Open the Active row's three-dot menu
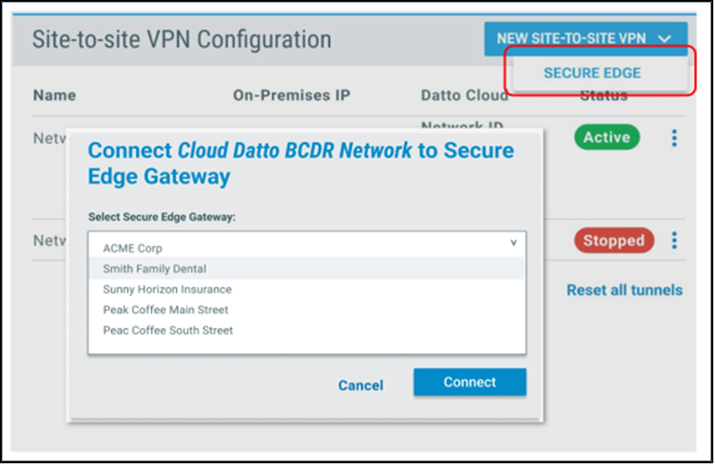 coord(674,138)
